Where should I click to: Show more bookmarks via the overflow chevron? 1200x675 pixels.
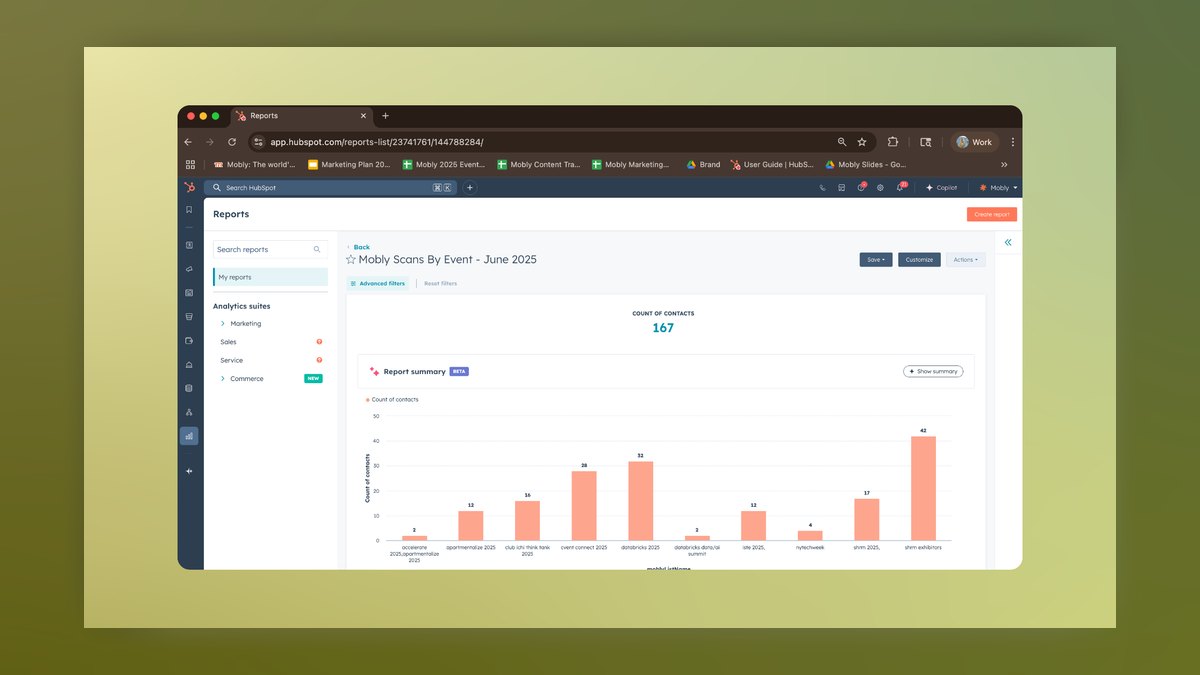1004,165
